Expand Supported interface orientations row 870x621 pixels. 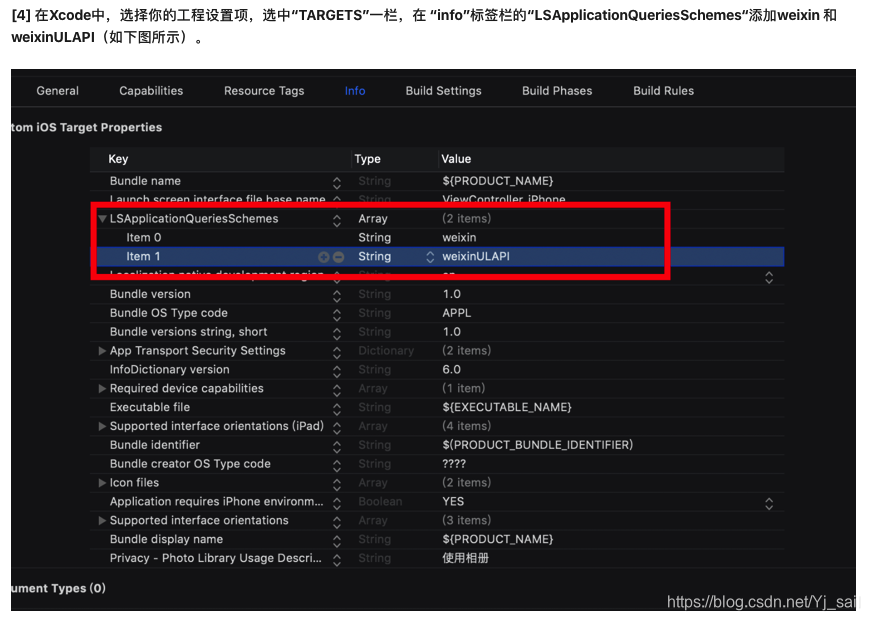102,521
